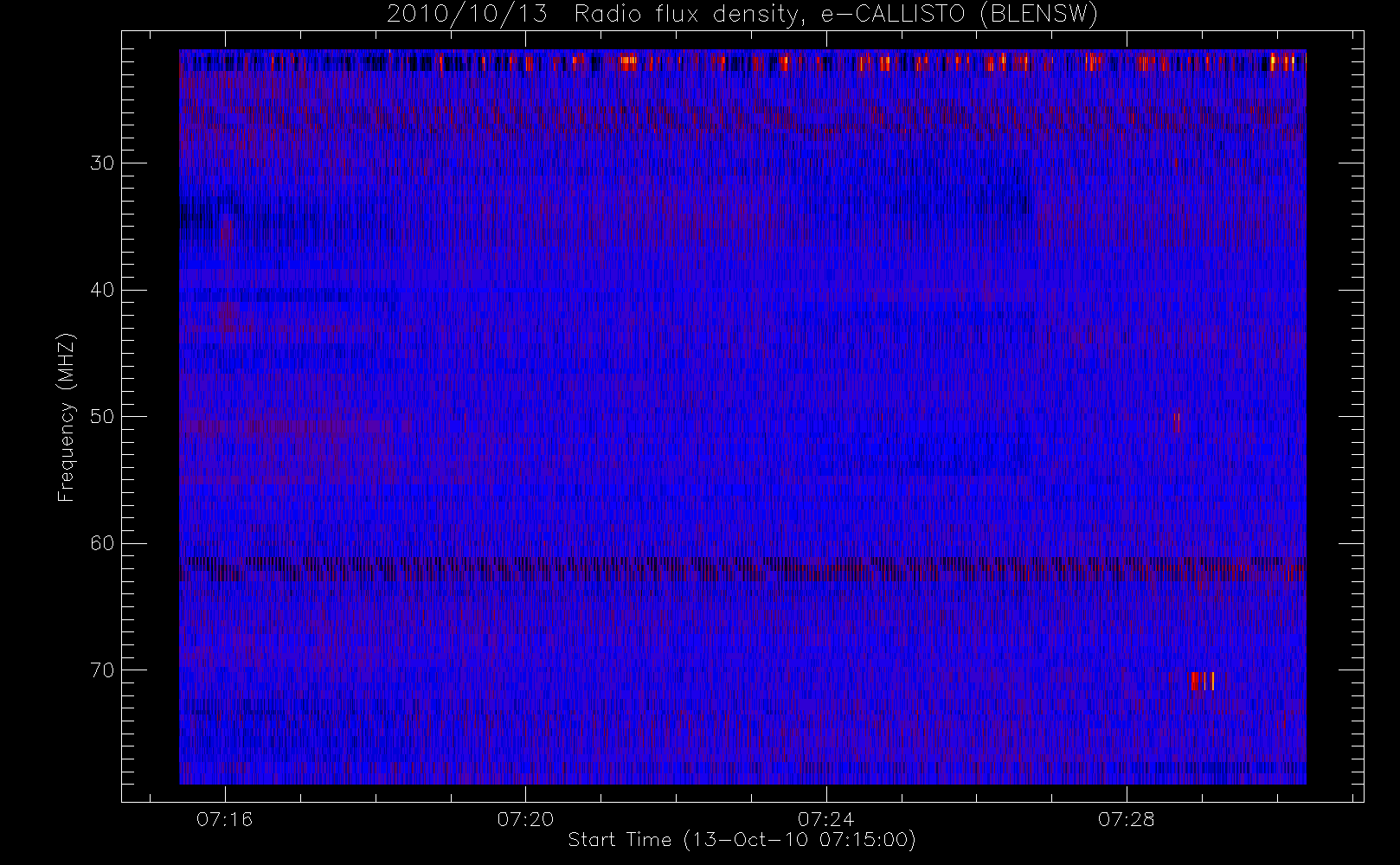Select the 50 frequency tick label

[102, 417]
